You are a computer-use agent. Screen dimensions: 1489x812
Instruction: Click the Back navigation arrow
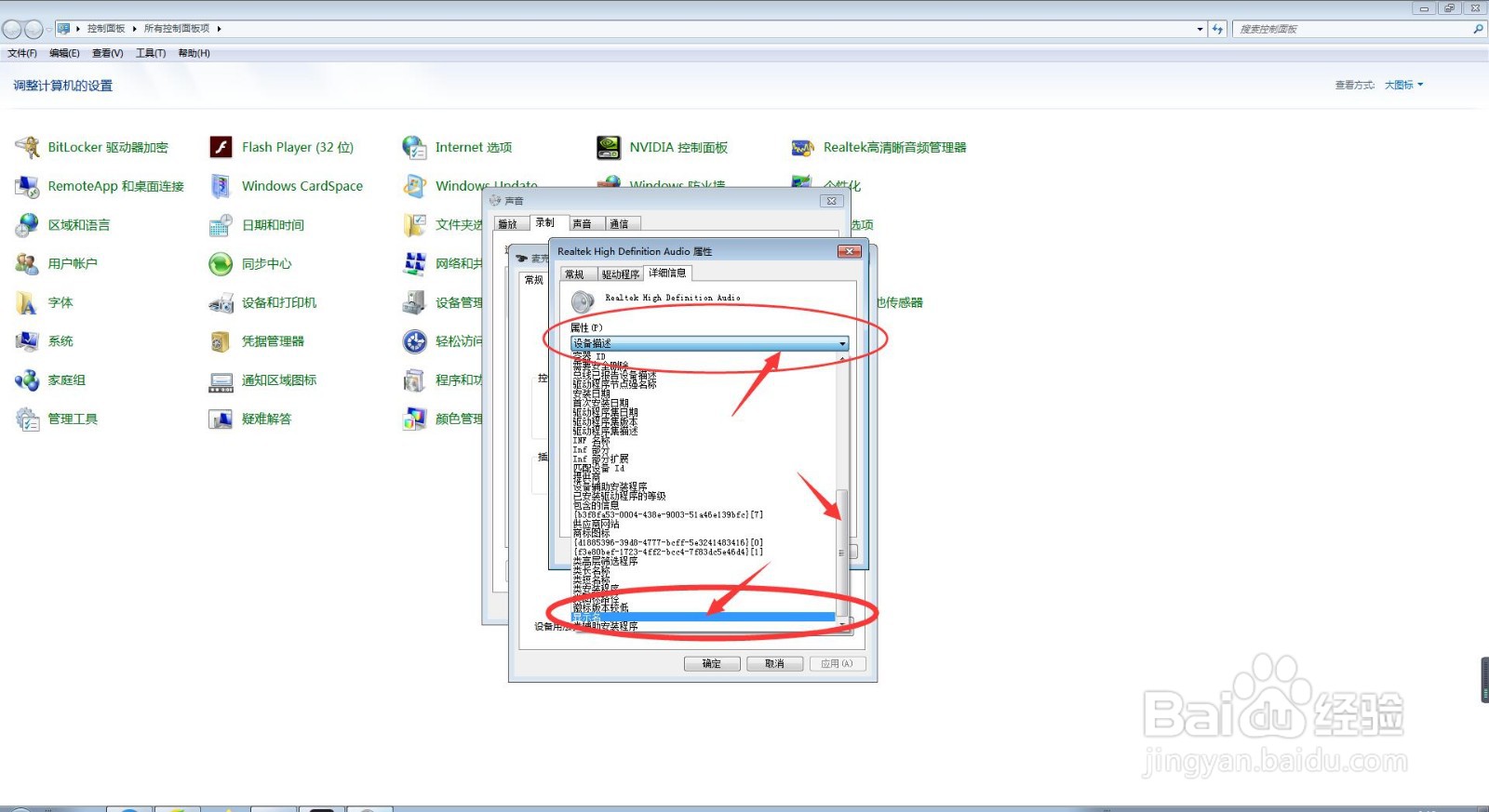(x=12, y=30)
